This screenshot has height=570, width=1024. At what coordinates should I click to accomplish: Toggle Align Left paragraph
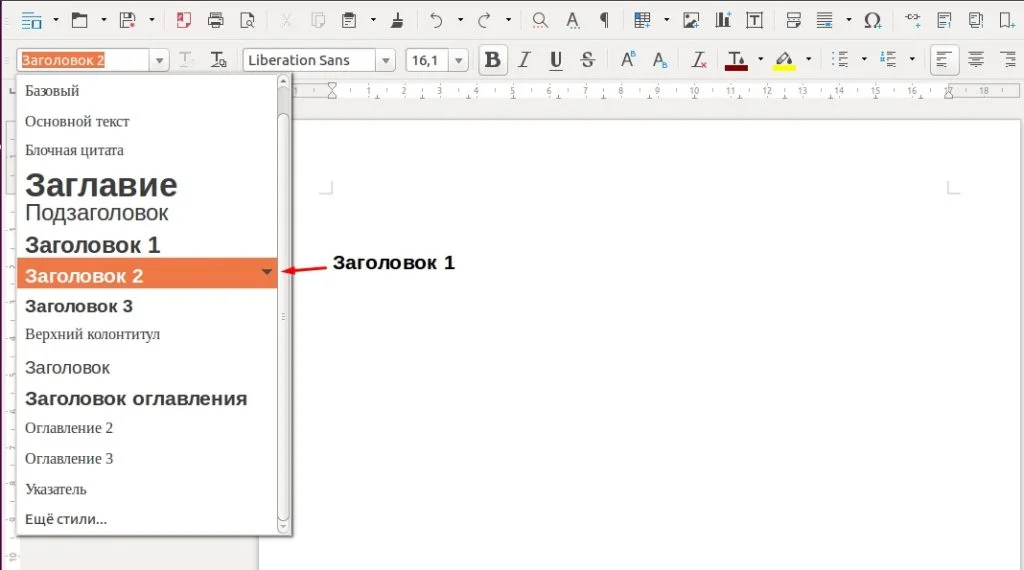[944, 60]
